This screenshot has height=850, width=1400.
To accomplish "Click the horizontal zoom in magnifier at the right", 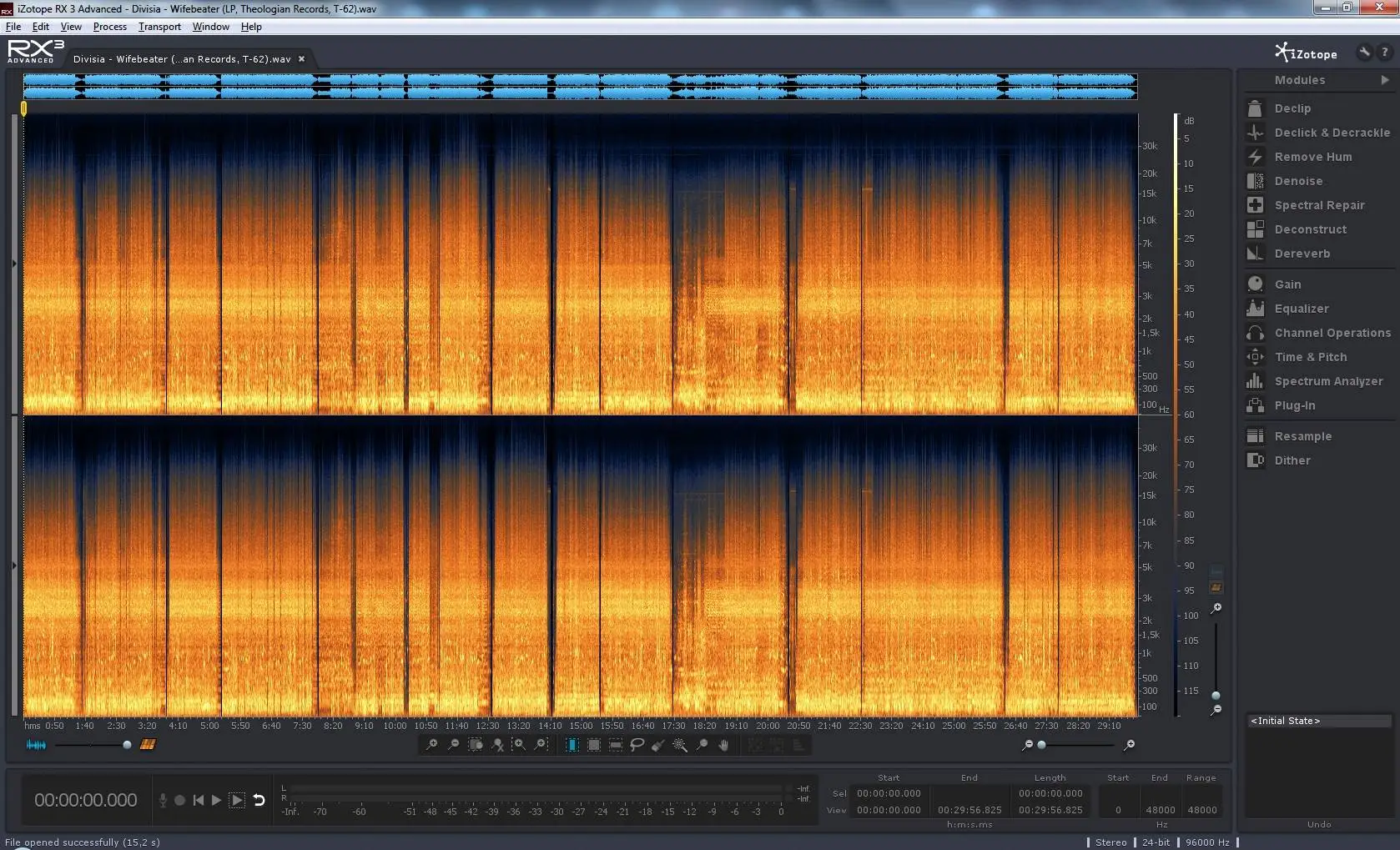I will coord(1130,745).
